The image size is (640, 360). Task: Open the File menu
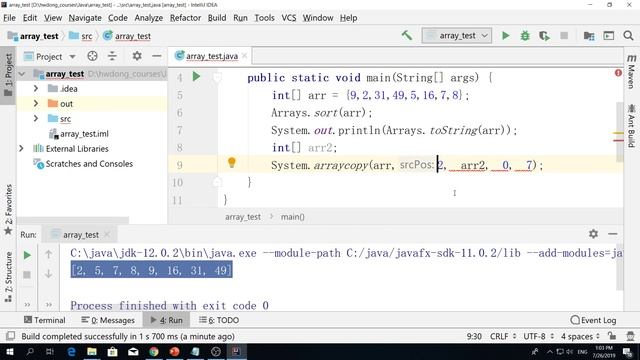(9, 18)
